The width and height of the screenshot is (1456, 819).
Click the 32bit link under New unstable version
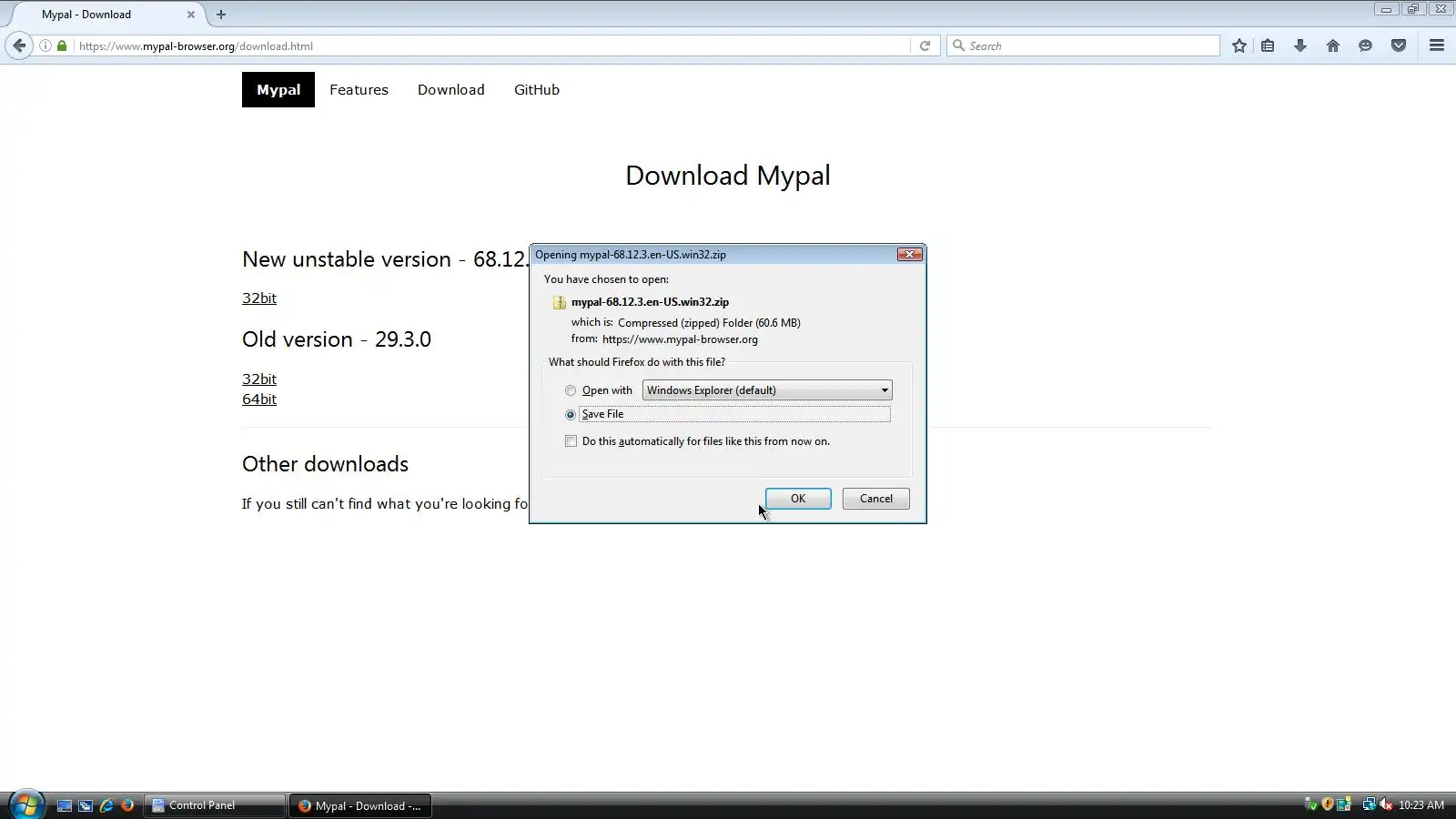click(x=259, y=298)
